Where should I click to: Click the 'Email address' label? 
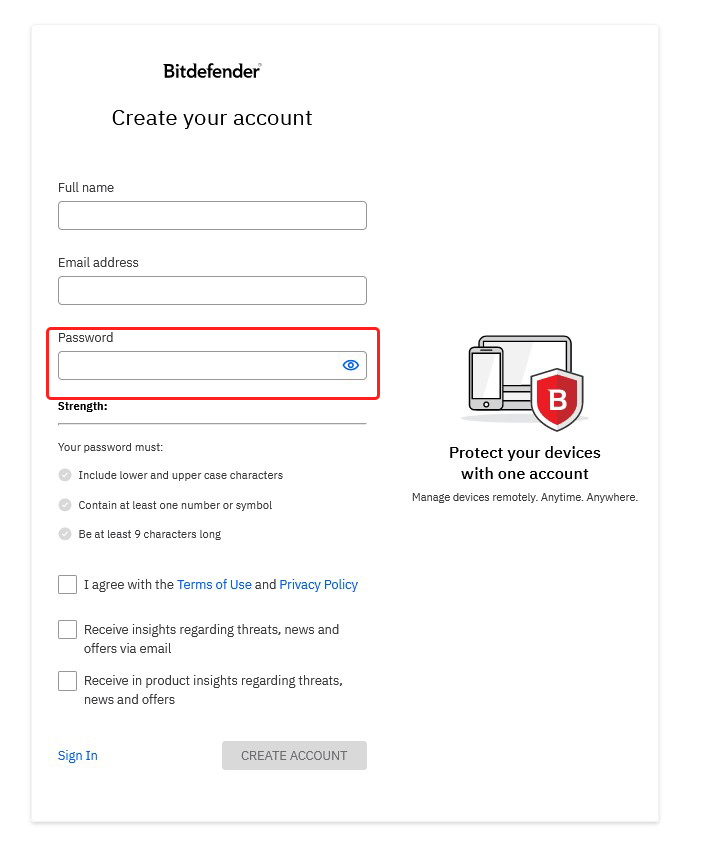(98, 262)
